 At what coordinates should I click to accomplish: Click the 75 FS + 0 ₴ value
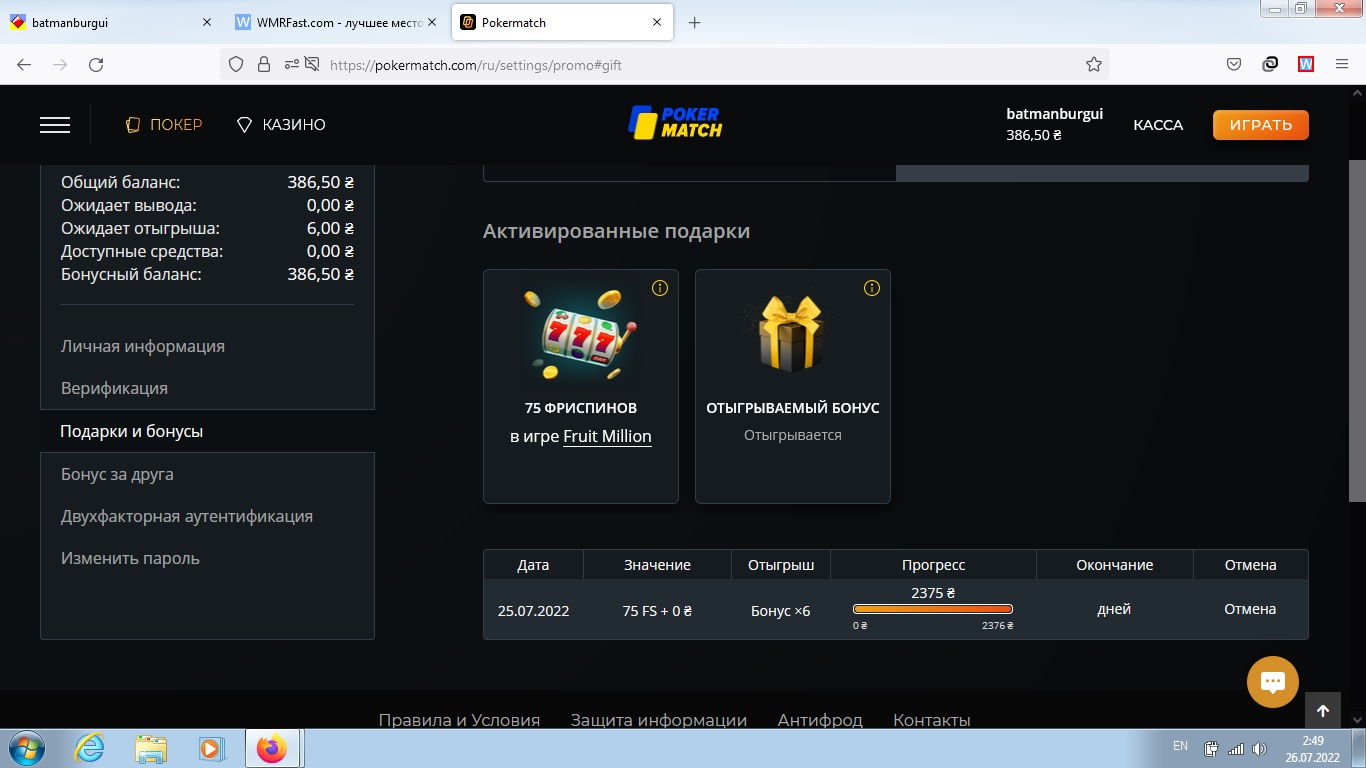(657, 610)
